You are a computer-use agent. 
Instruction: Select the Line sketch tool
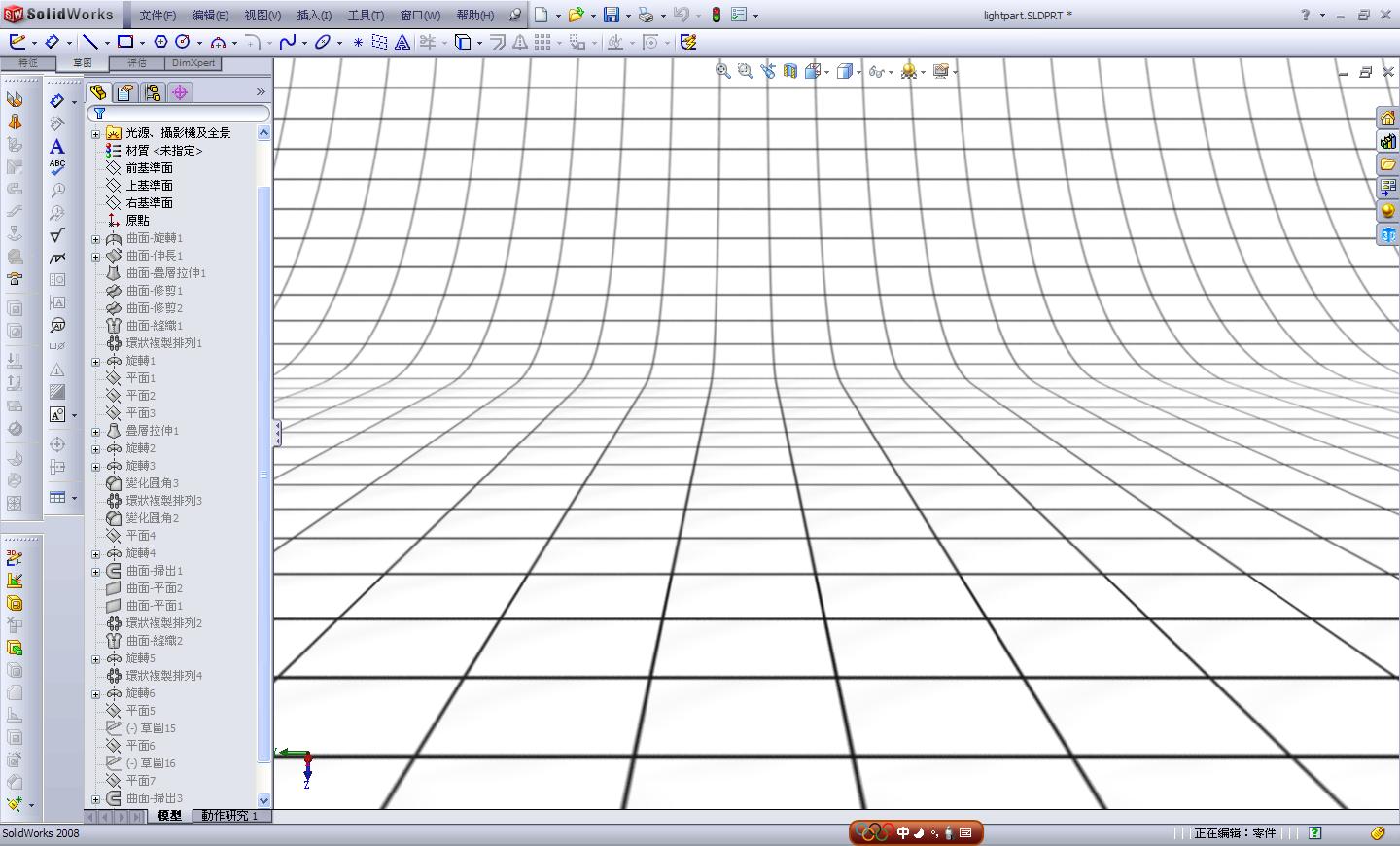(x=90, y=42)
